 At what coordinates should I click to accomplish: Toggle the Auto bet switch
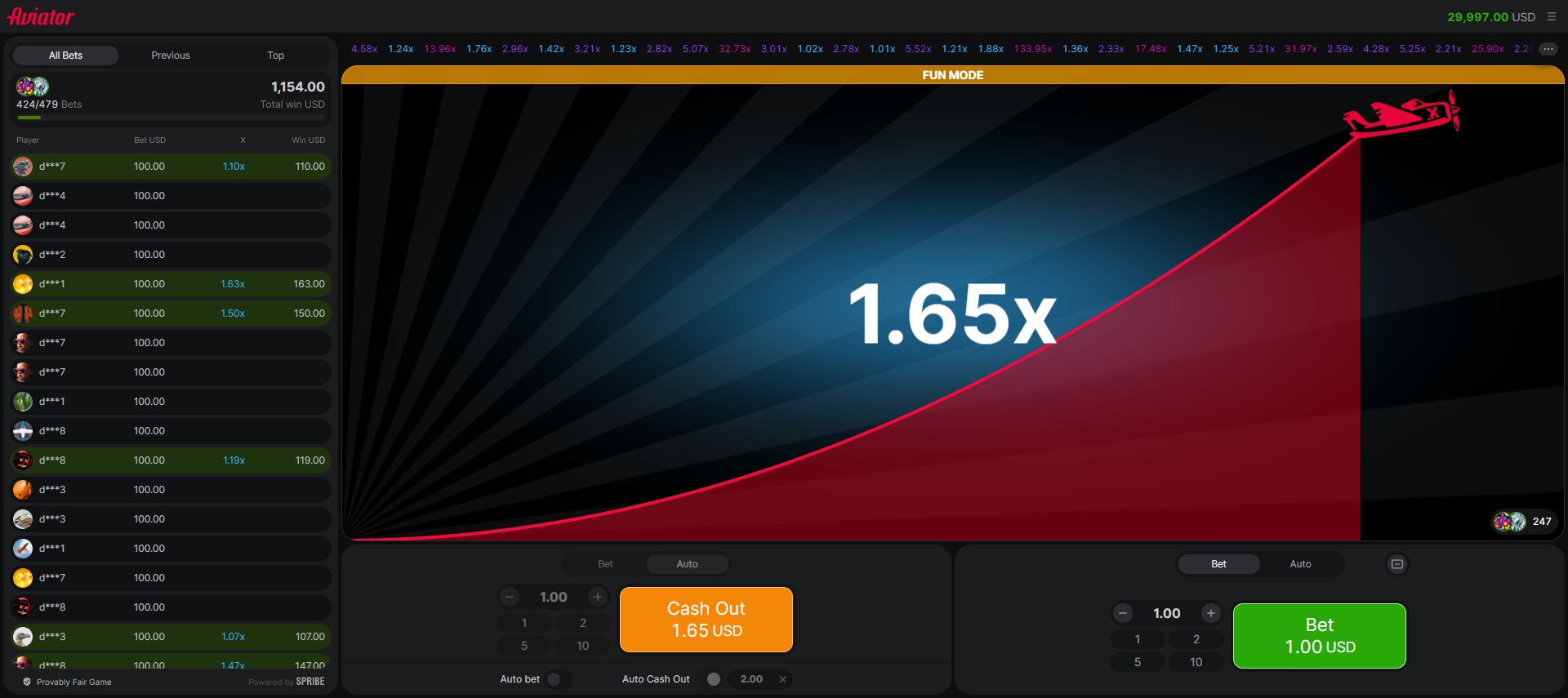coord(559,679)
